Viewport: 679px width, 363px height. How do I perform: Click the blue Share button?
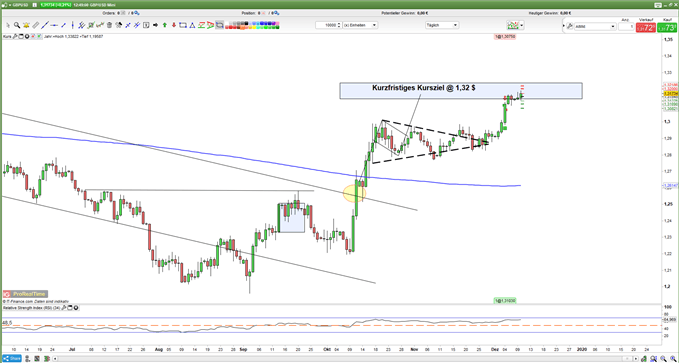pyautogui.click(x=12, y=359)
